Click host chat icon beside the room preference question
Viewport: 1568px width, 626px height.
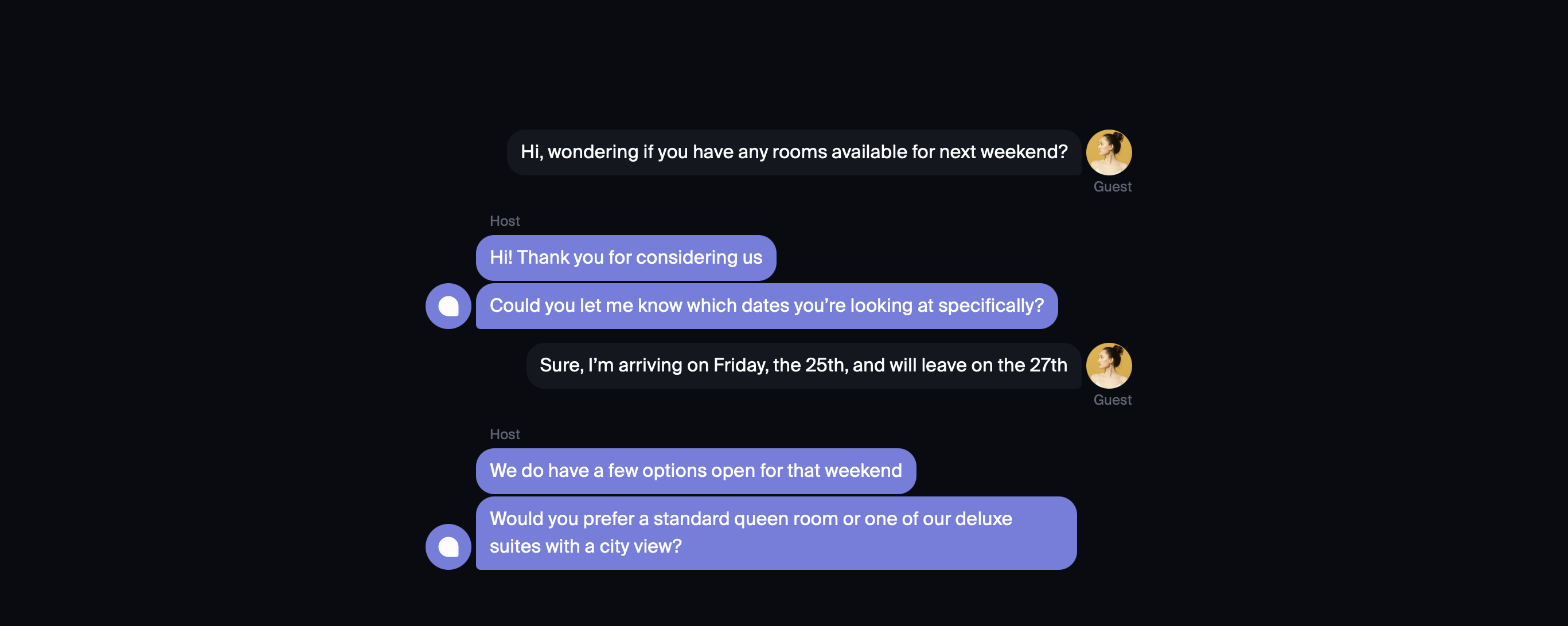(x=448, y=546)
